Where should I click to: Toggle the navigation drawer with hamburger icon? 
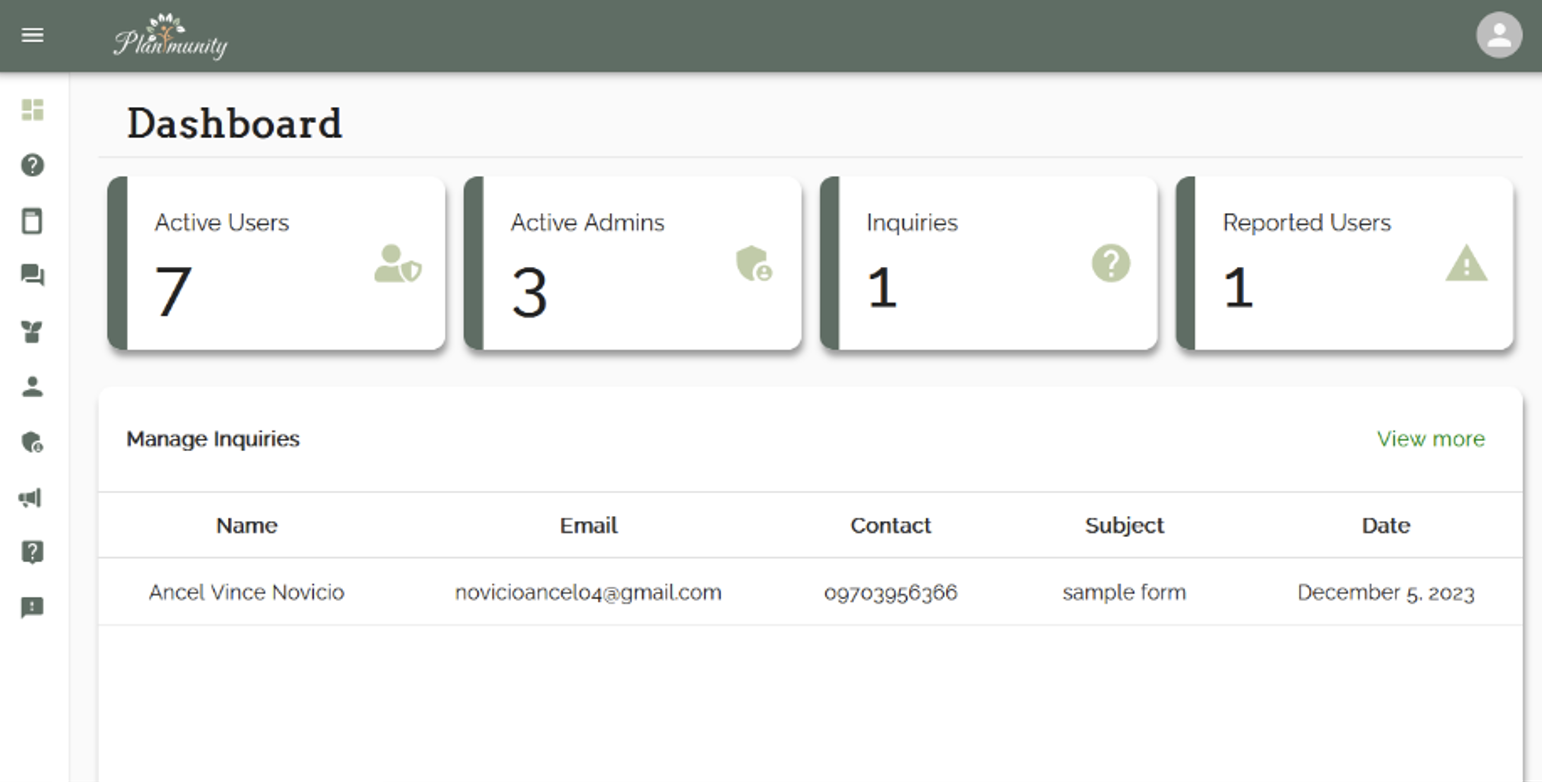point(33,34)
